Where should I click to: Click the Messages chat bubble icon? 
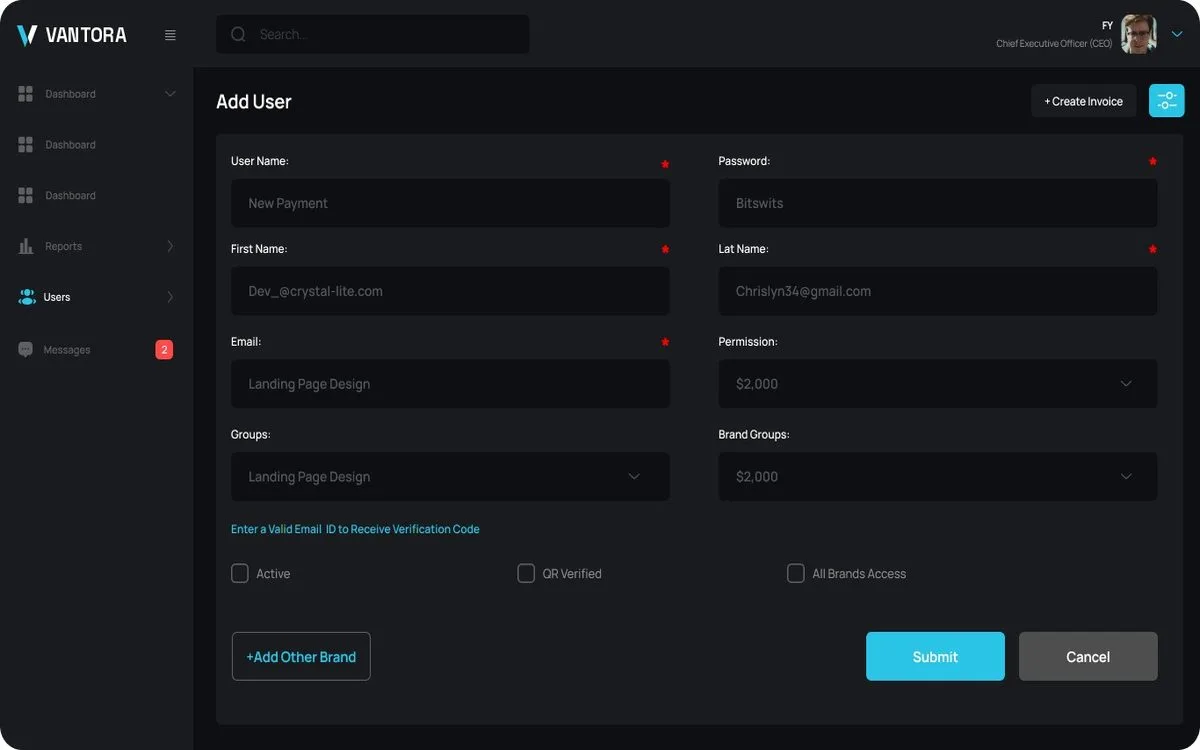[x=26, y=350]
